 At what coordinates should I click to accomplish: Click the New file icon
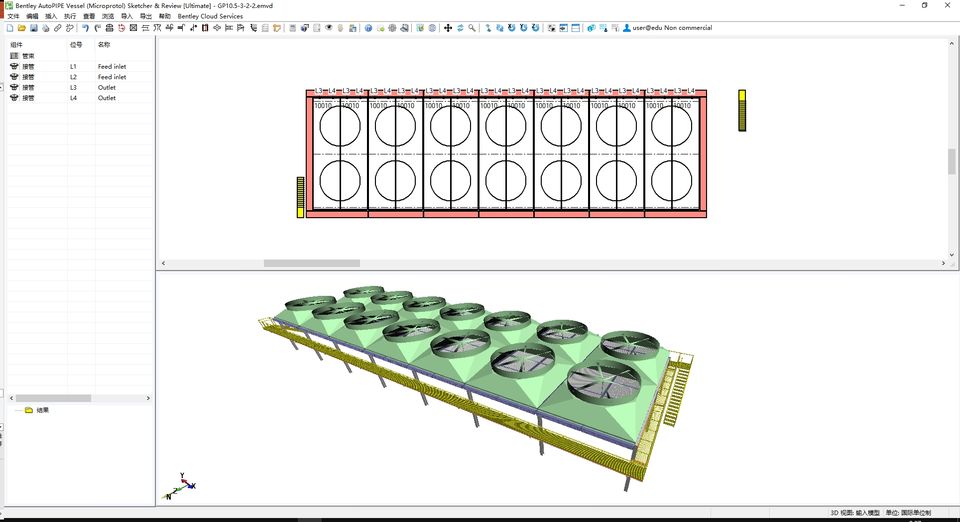pos(9,28)
